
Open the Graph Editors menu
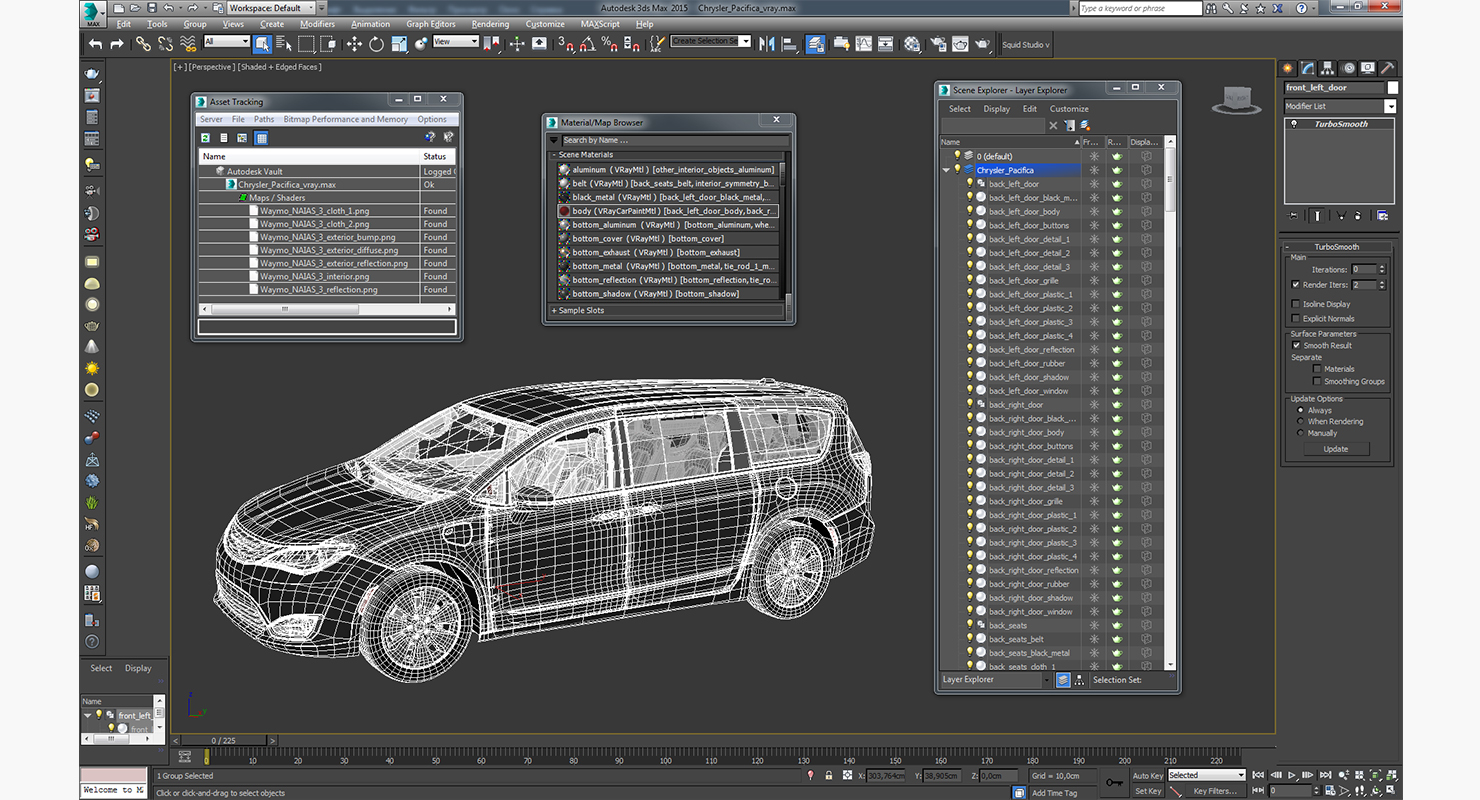(431, 24)
